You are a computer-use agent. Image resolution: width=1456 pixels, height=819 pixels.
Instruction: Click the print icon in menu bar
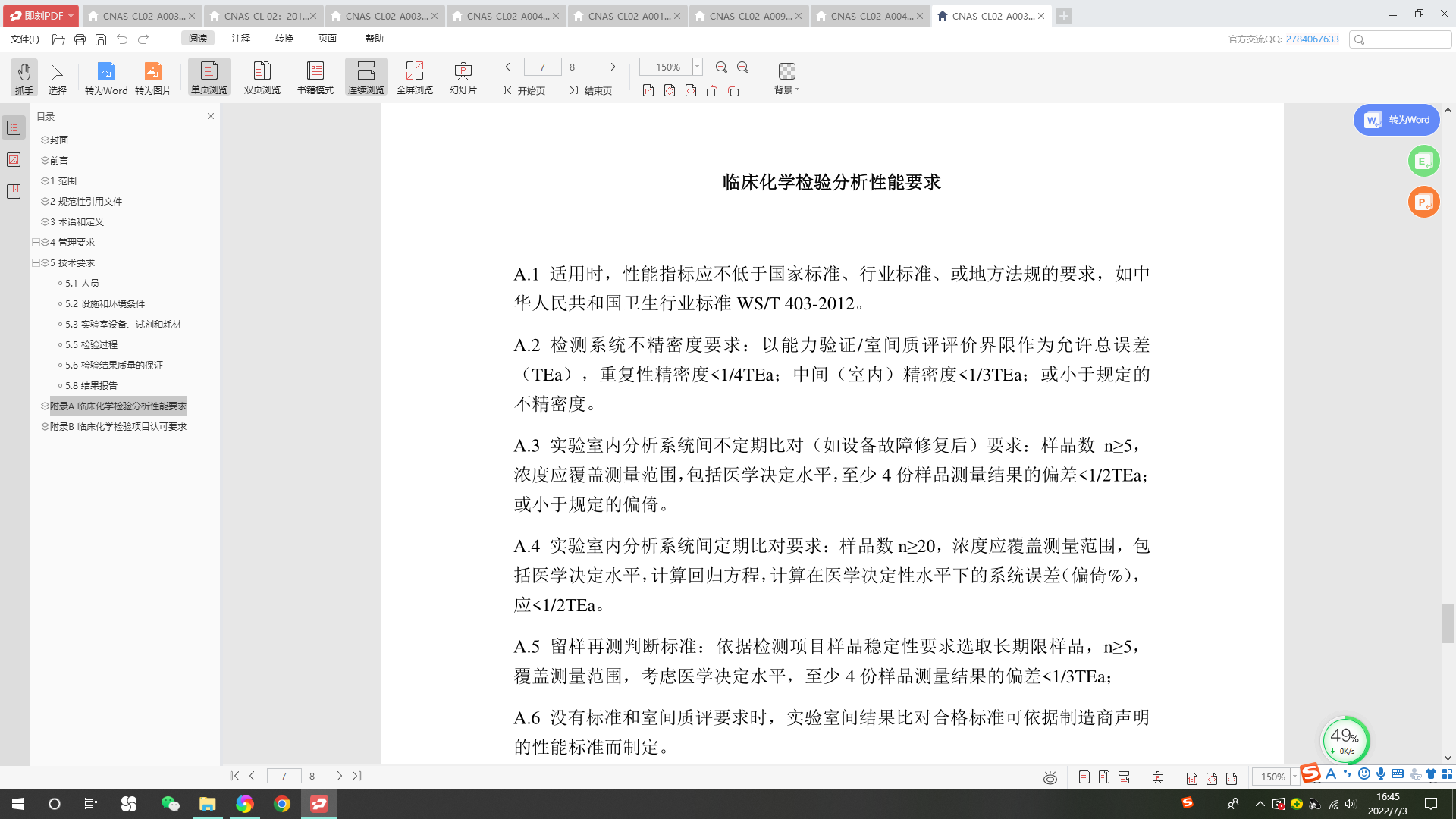coord(80,39)
